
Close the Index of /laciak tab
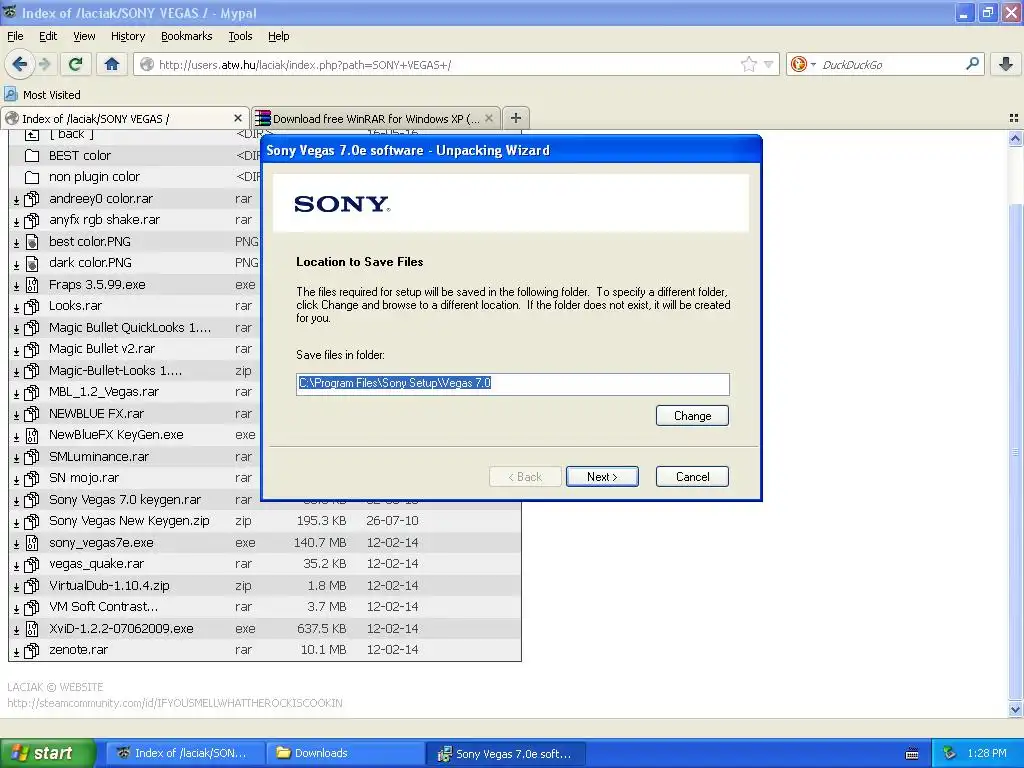[238, 118]
